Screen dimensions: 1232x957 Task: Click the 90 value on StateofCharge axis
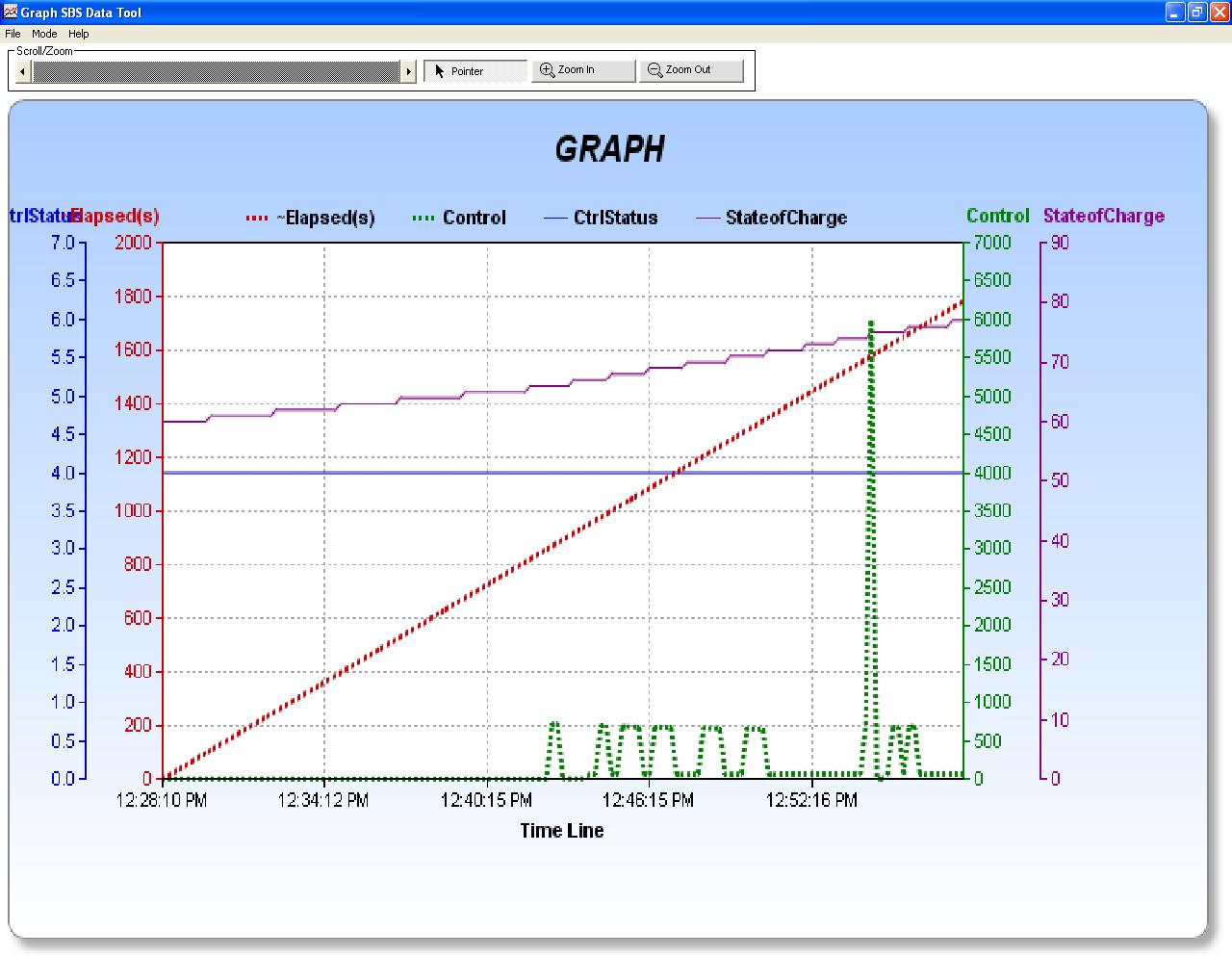[1060, 243]
